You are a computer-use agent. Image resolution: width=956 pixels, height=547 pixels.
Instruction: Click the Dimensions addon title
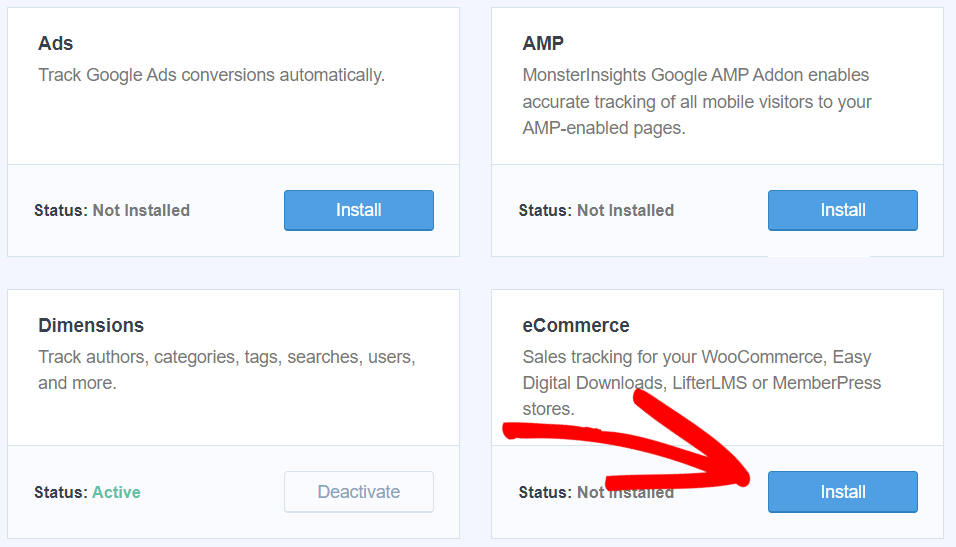tap(91, 326)
